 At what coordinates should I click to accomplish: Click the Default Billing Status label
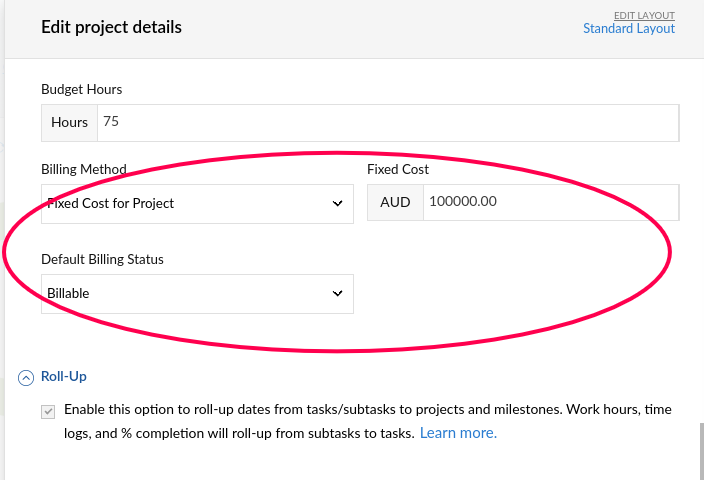(102, 259)
